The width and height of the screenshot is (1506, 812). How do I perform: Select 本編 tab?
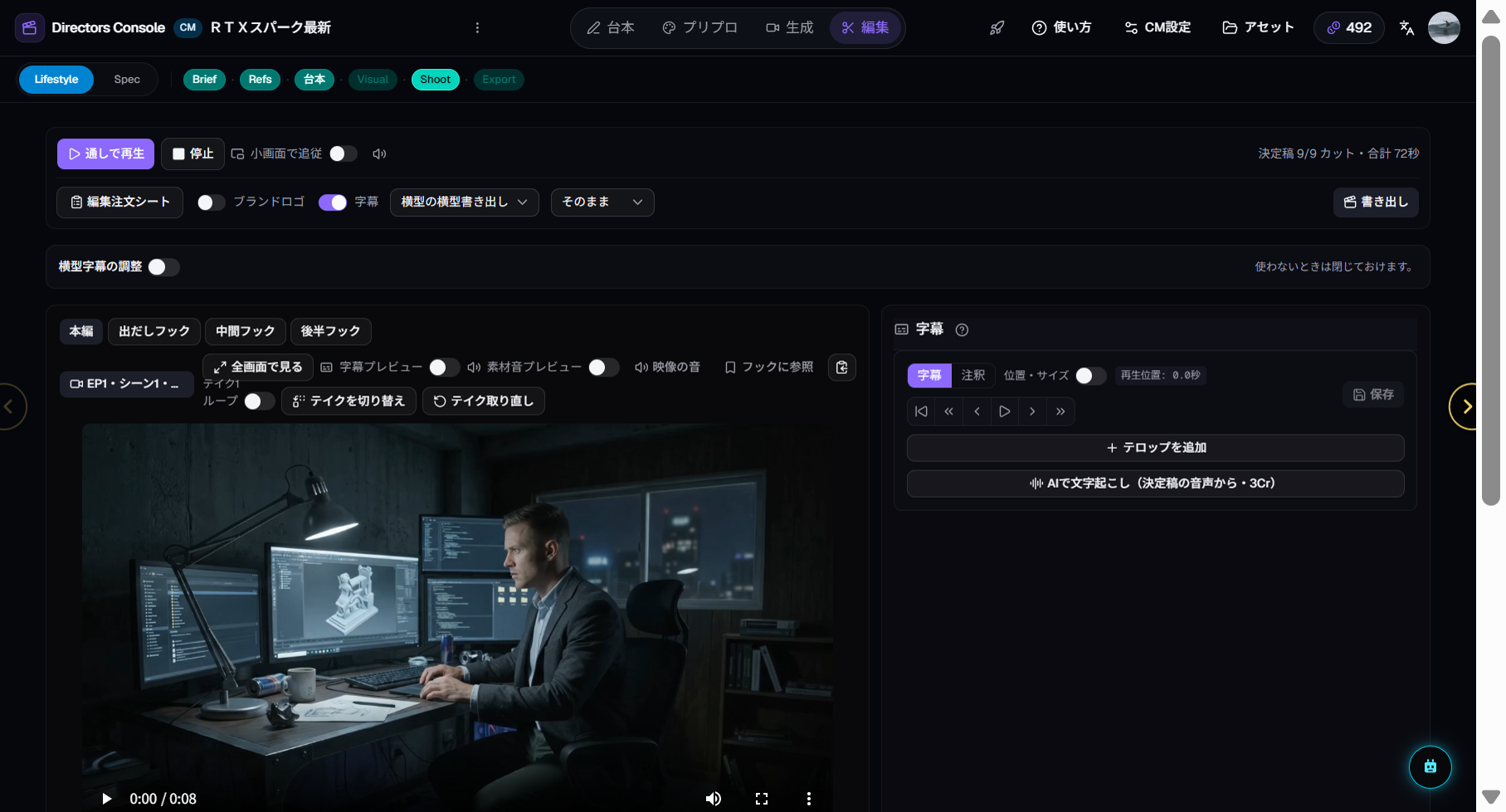coord(81,331)
